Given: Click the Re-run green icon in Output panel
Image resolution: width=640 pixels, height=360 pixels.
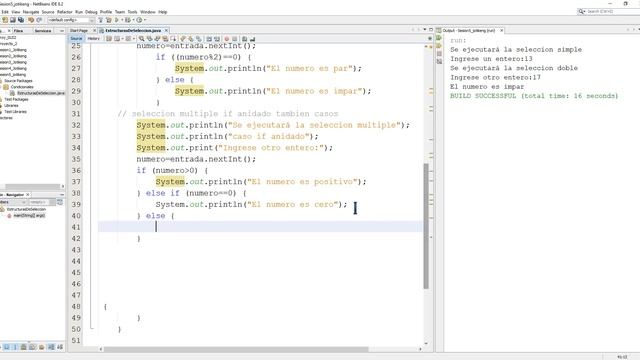Looking at the screenshot, I should pos(439,38).
